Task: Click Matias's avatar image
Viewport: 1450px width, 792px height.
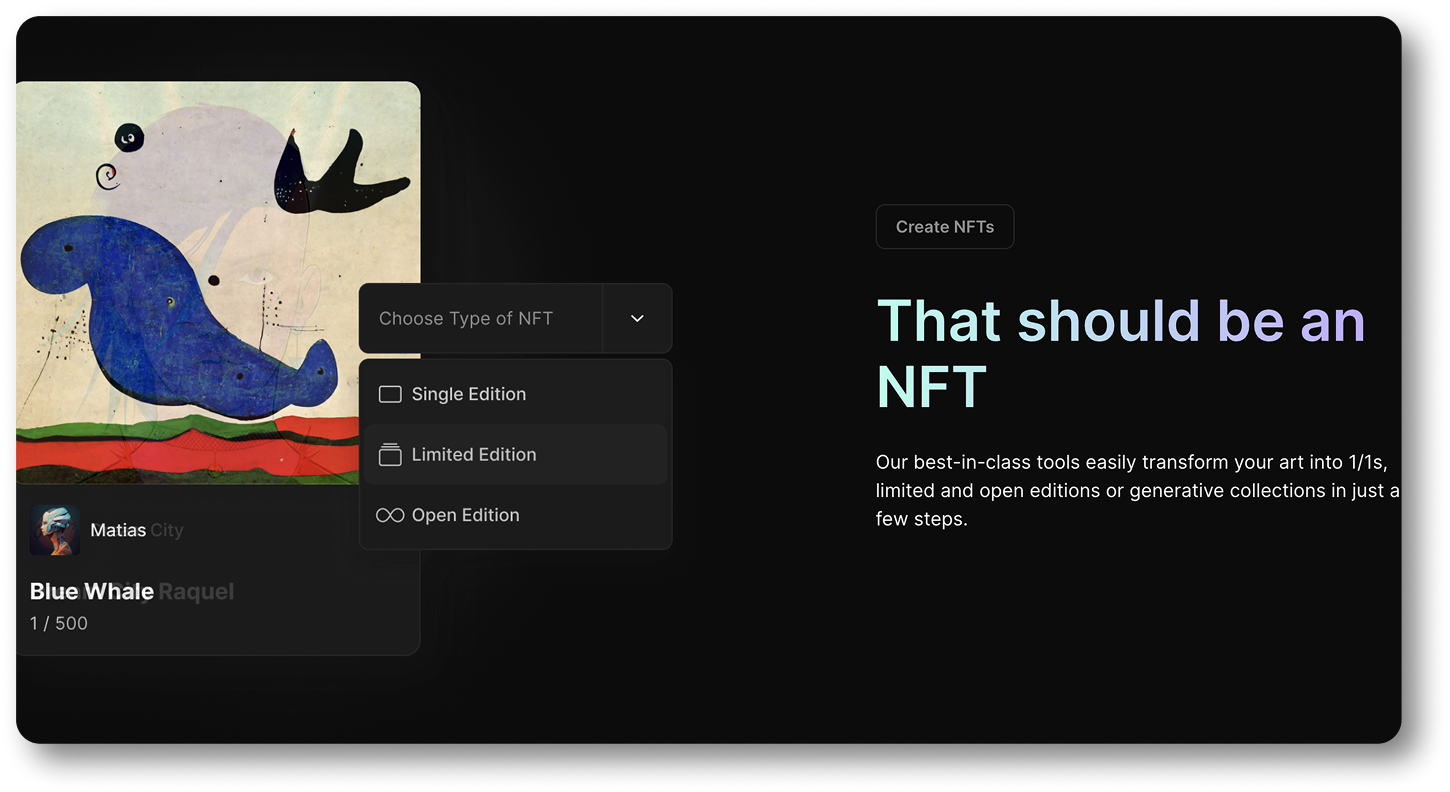Action: [55, 530]
